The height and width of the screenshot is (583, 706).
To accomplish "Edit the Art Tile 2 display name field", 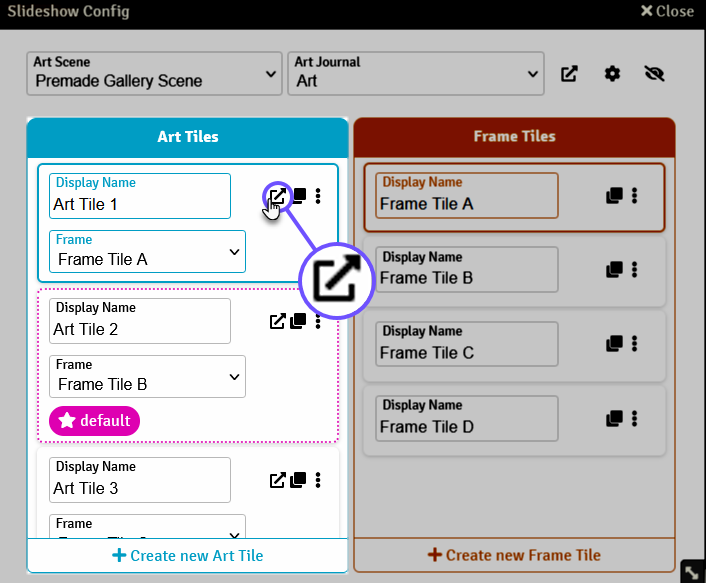I will click(140, 321).
